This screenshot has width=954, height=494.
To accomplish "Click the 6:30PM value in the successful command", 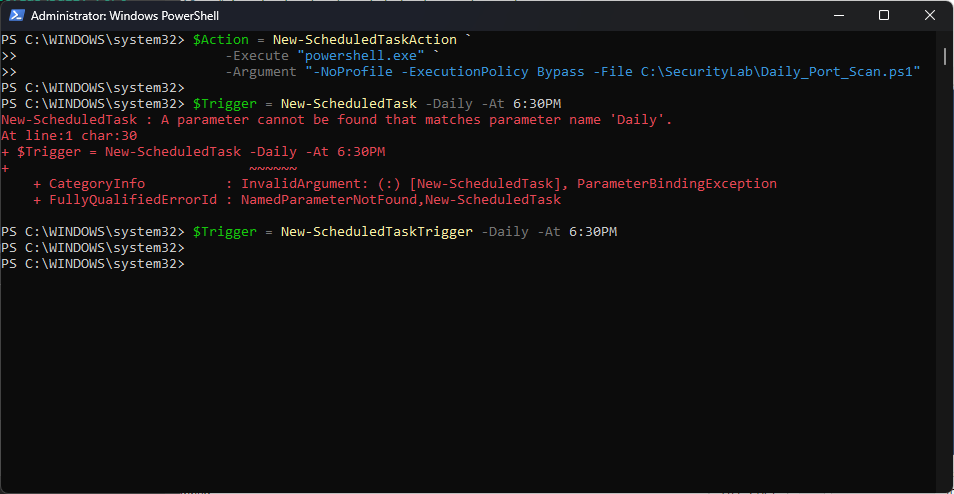I will 592,232.
